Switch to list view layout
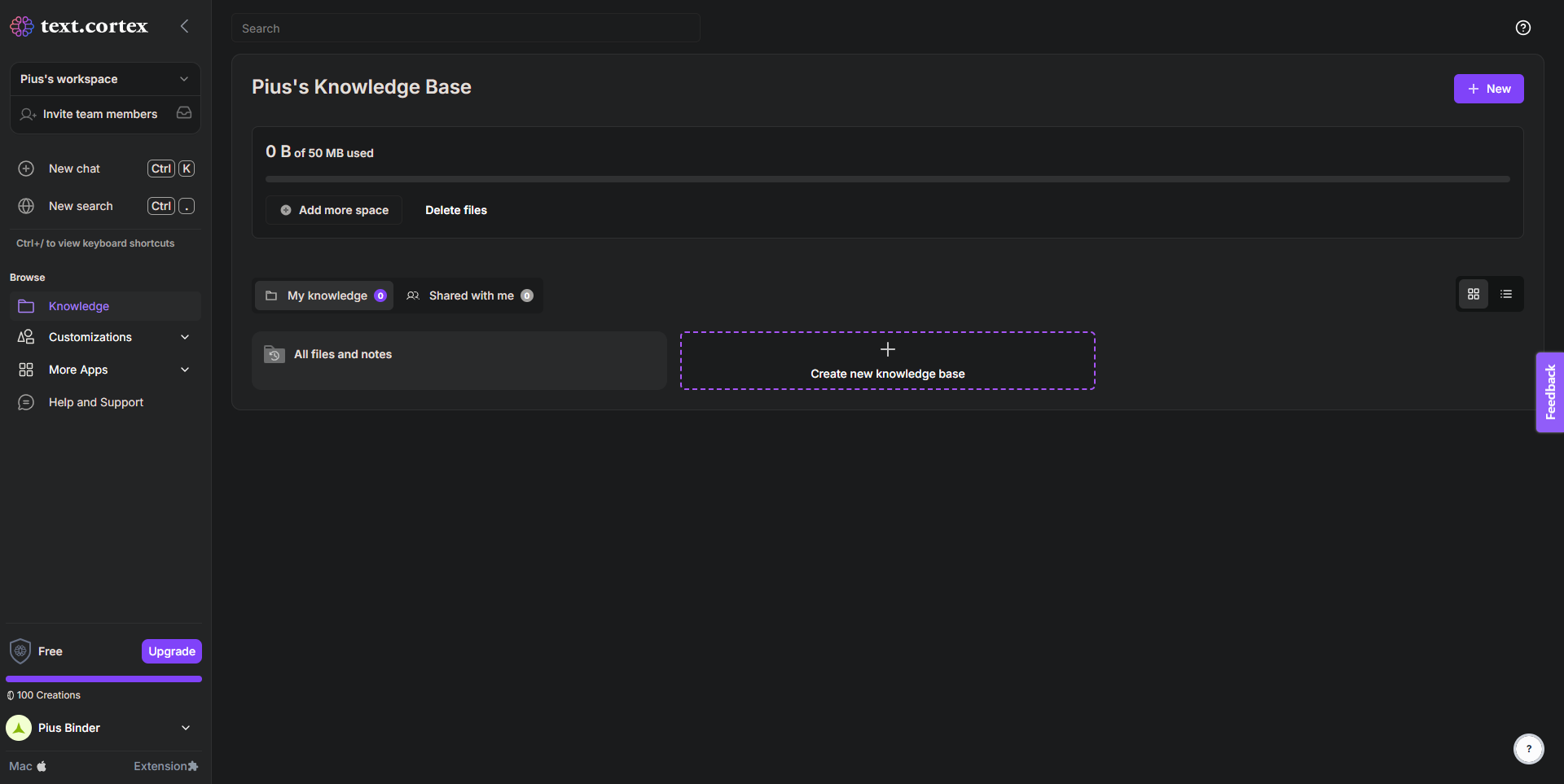The width and height of the screenshot is (1564, 784). click(1505, 294)
